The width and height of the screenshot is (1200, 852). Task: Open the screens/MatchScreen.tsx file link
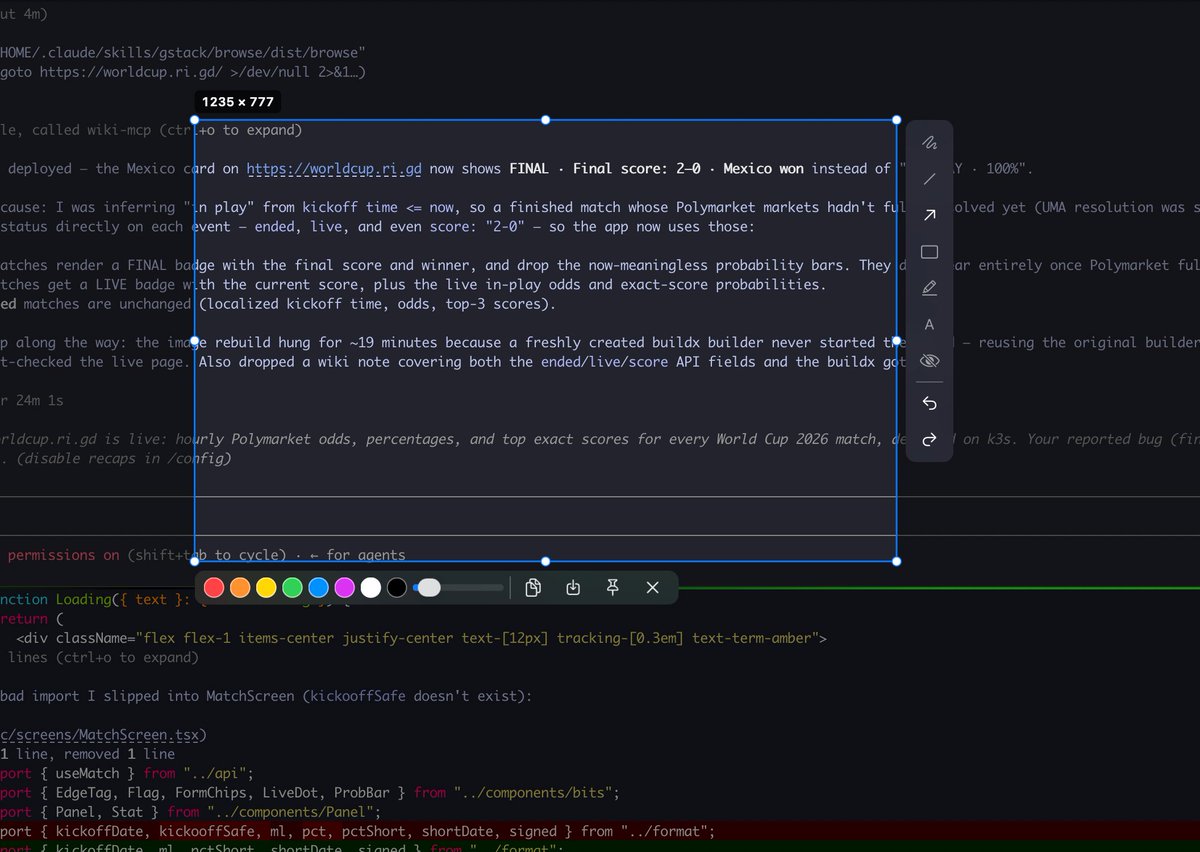[x=103, y=735]
